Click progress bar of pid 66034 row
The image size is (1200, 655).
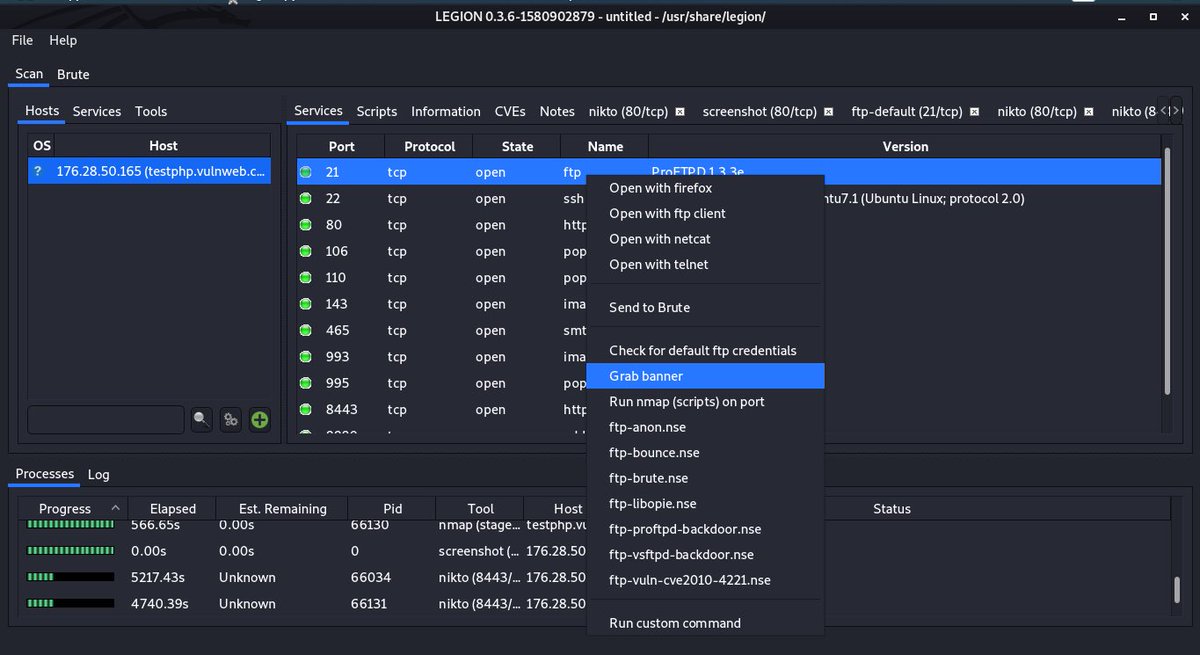coord(70,577)
